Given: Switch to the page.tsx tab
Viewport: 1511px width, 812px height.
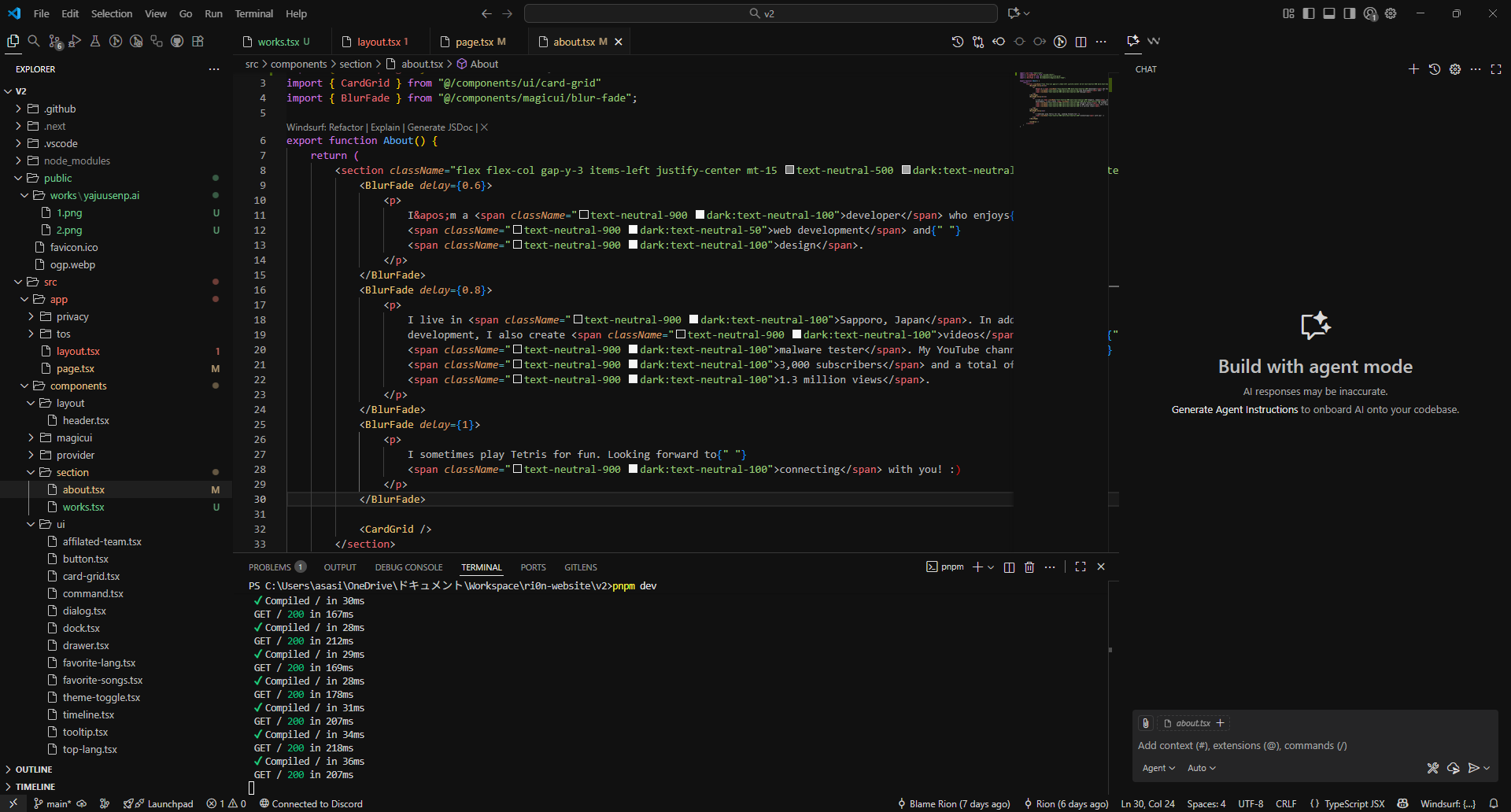Looking at the screenshot, I should [x=474, y=42].
